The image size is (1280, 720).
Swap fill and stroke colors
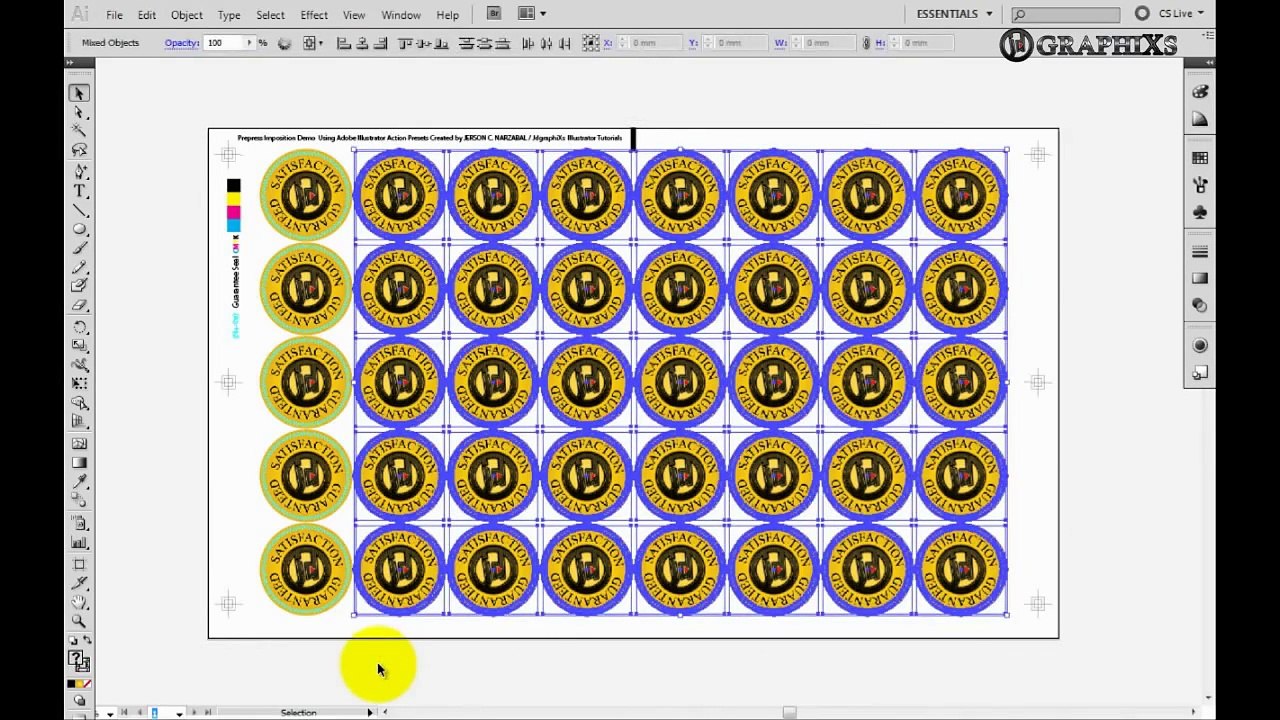(87, 640)
